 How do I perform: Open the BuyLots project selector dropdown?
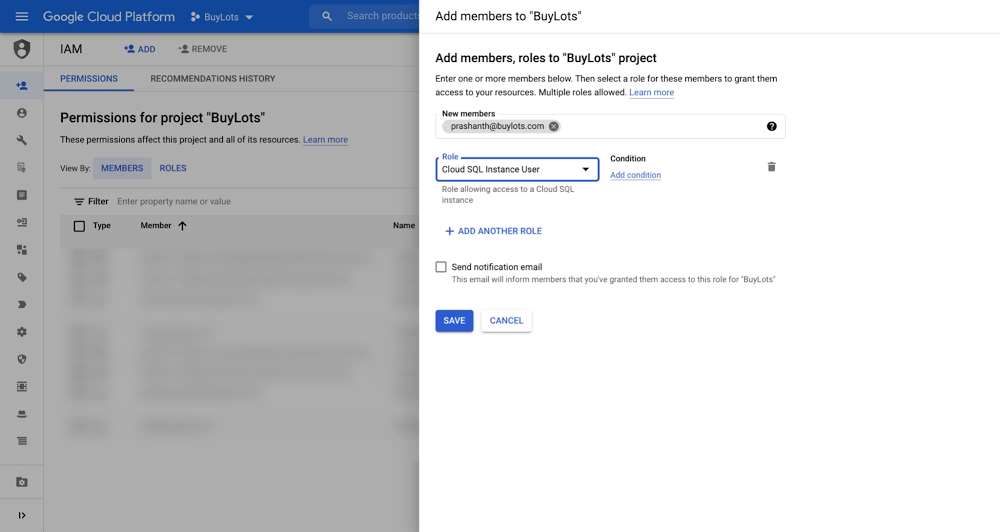click(x=222, y=17)
